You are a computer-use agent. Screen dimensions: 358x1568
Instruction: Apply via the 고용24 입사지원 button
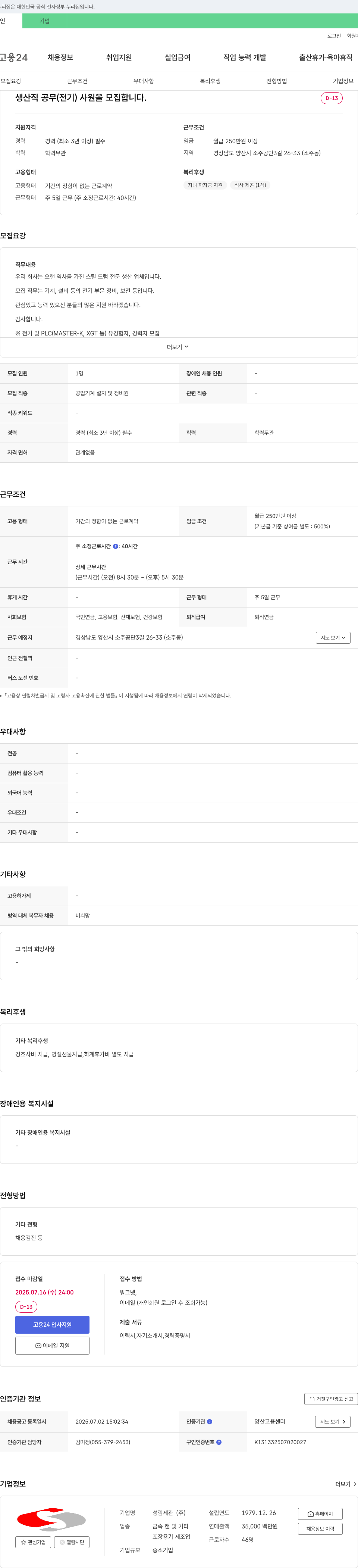tap(52, 1325)
